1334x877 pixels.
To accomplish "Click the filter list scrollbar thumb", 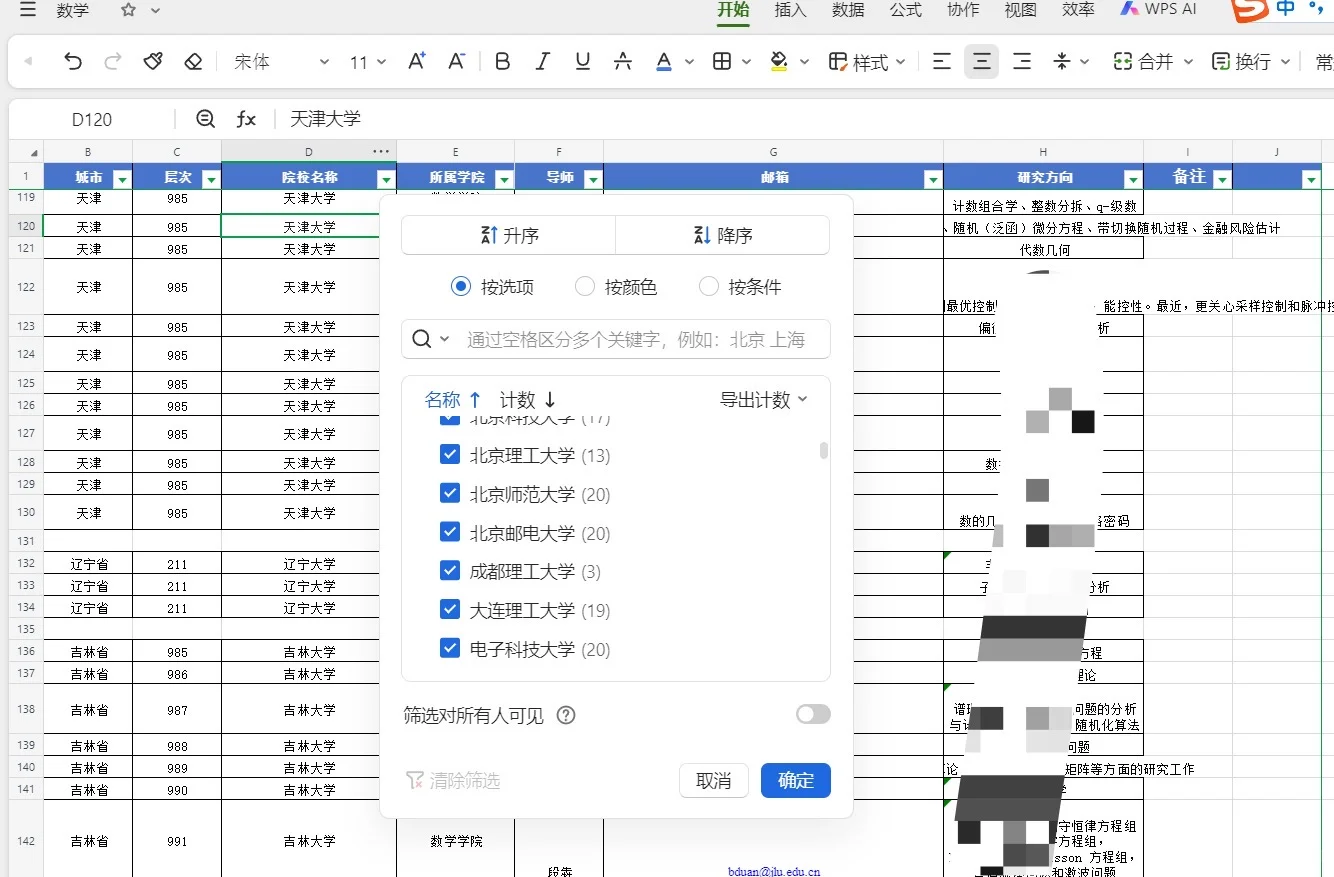I will 824,450.
